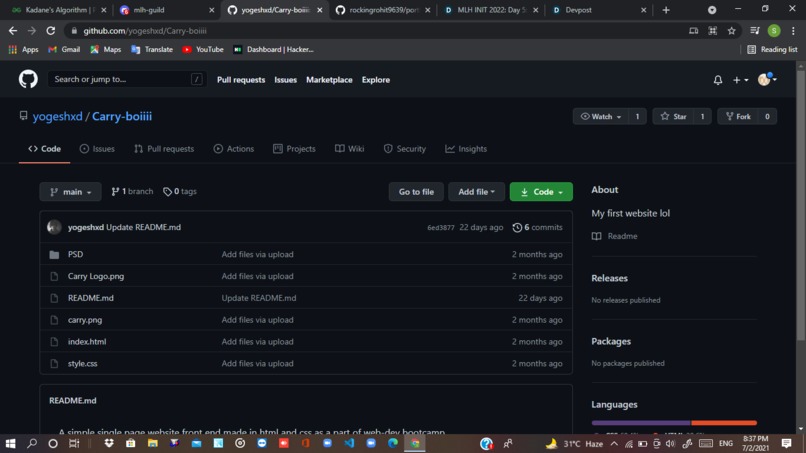The image size is (806, 453).
Task: Open the YouTube bookmark
Action: click(203, 49)
